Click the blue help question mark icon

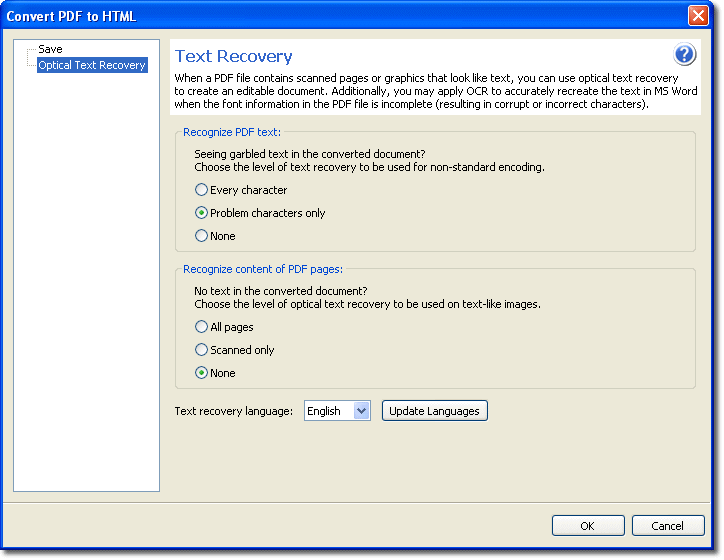coord(684,55)
